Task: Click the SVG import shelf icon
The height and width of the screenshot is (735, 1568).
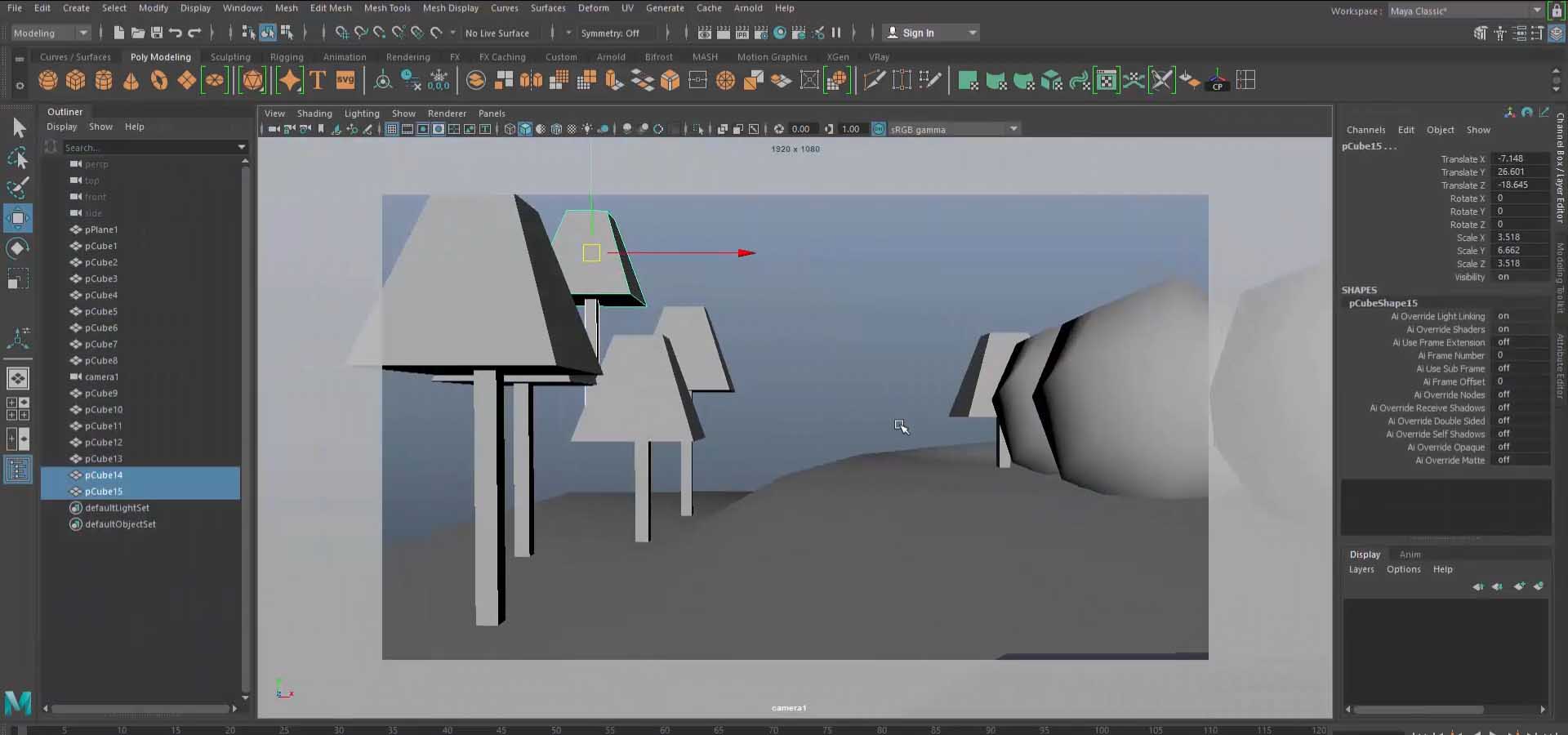Action: [345, 80]
